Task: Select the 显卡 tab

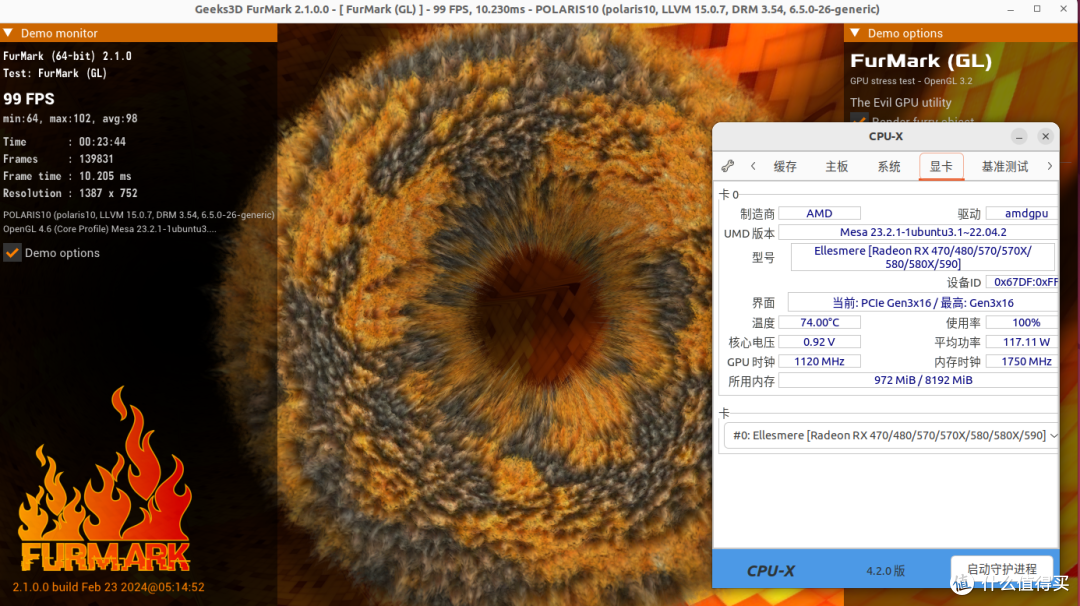Action: [941, 166]
